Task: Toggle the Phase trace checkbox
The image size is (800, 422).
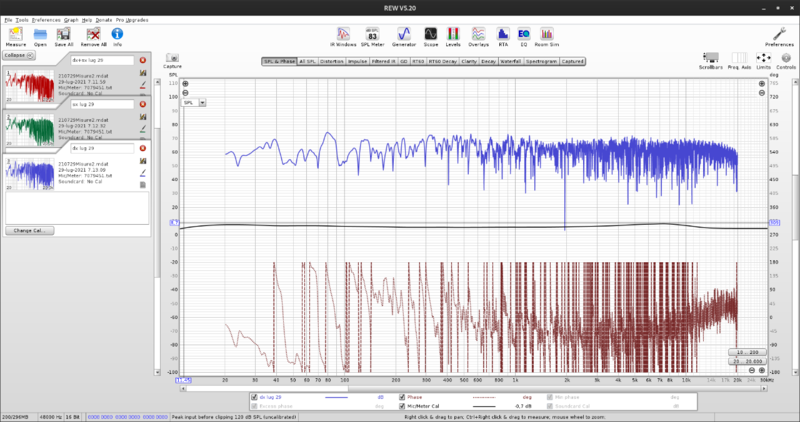Action: 403,398
